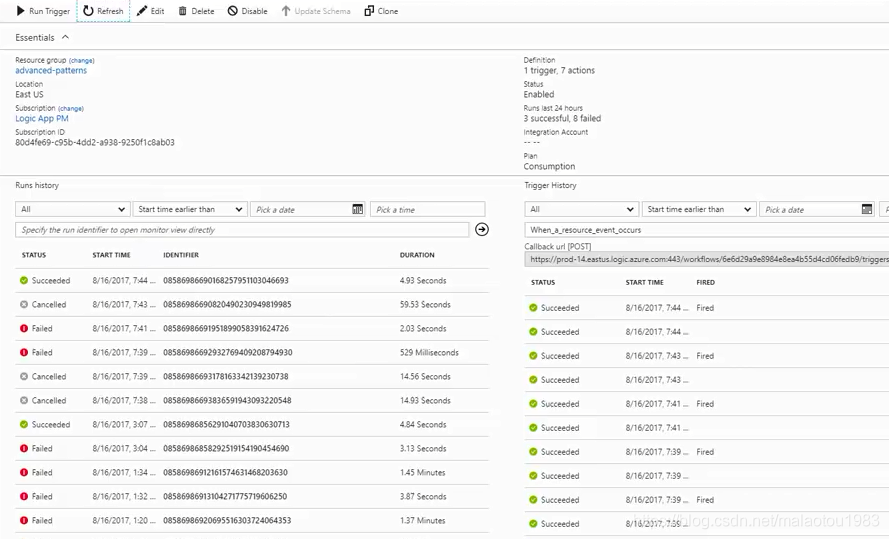Click cancelled status icon of 59.53 Seconds run

[x=24, y=304]
